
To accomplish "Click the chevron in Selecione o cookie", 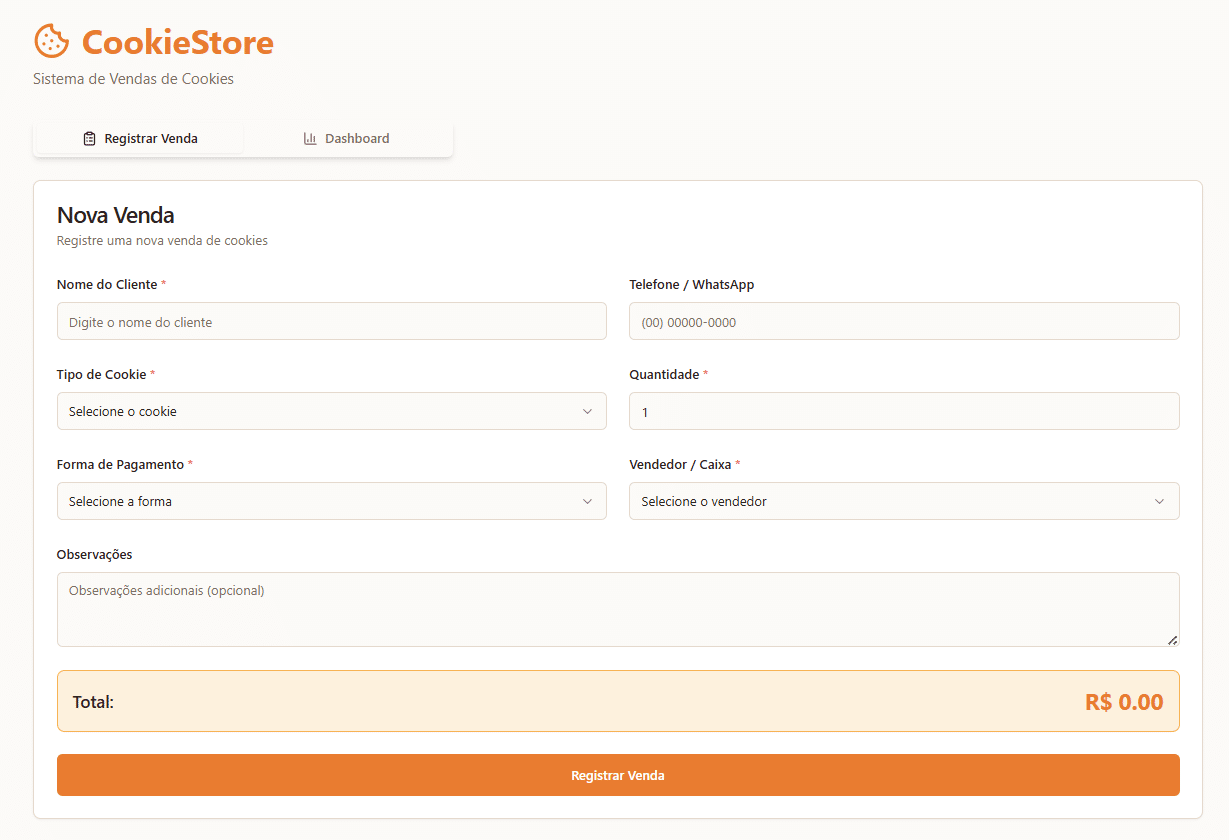I will coord(587,411).
